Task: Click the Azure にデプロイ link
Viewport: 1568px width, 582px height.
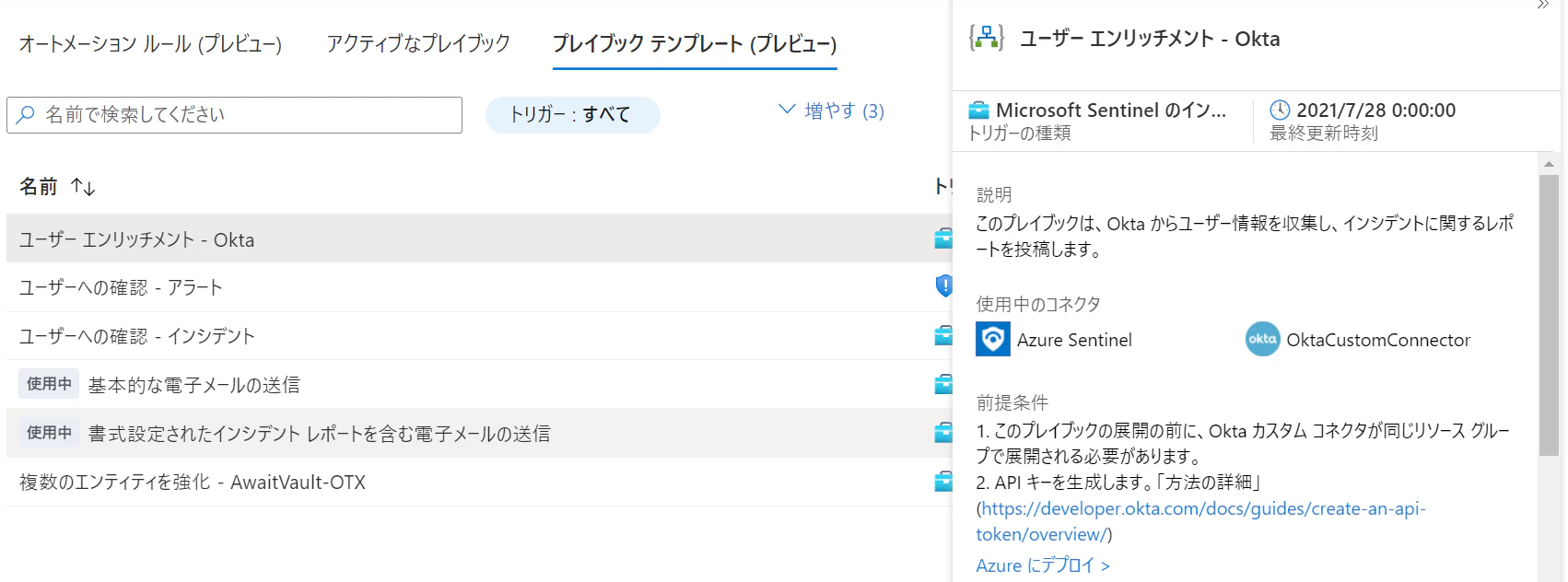Action: tap(1043, 565)
